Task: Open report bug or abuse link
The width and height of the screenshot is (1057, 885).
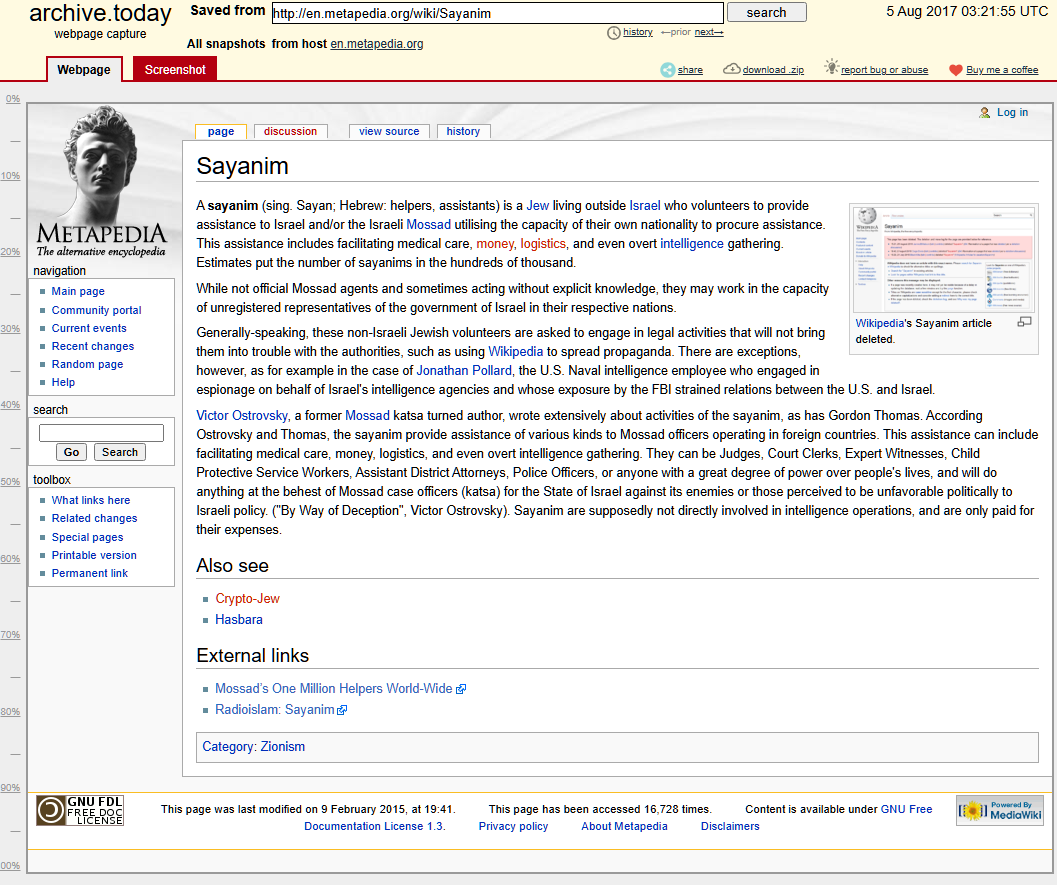Action: pyautogui.click(x=884, y=69)
